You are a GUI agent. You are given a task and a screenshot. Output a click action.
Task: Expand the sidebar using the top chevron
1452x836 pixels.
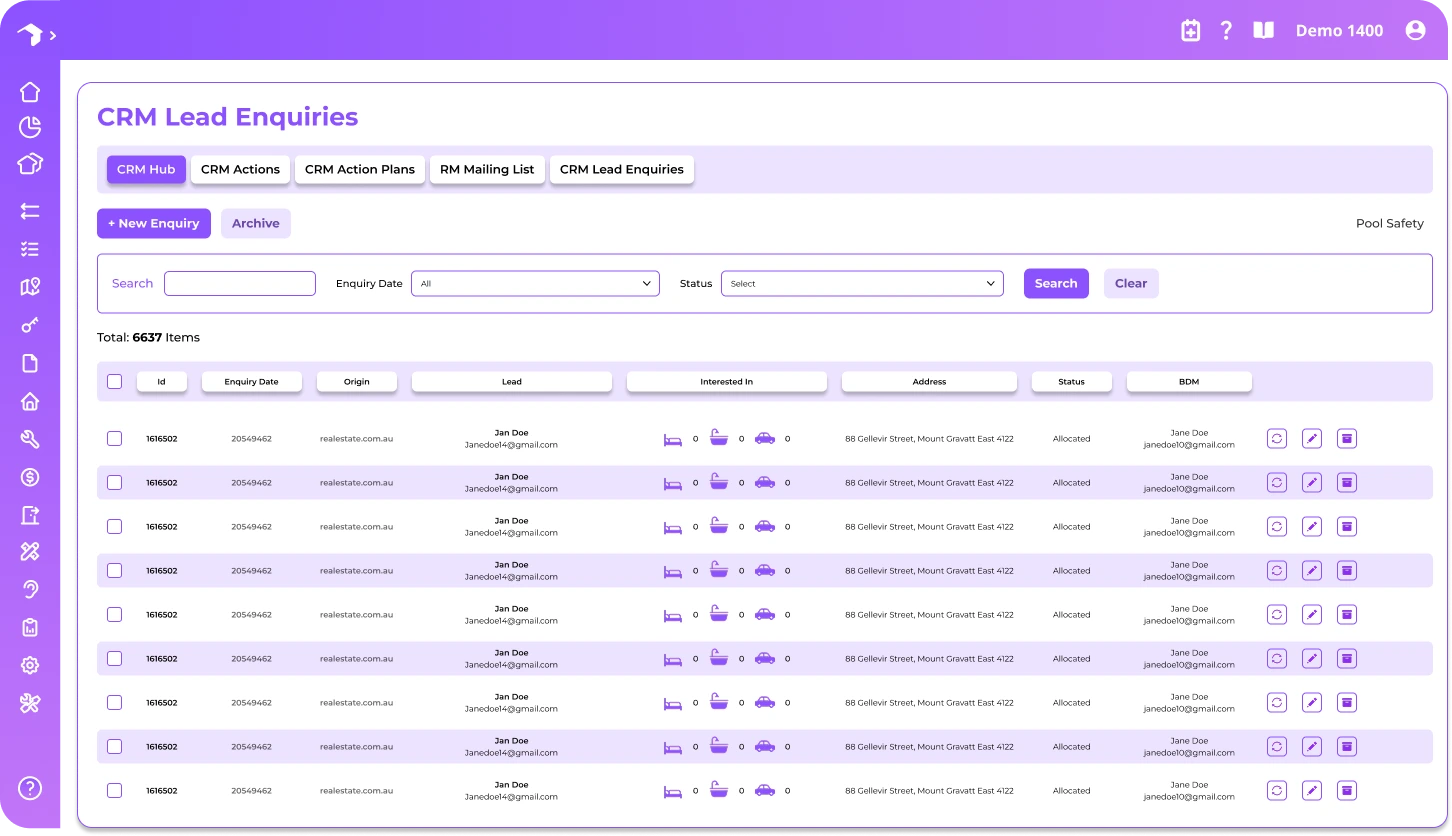[52, 35]
